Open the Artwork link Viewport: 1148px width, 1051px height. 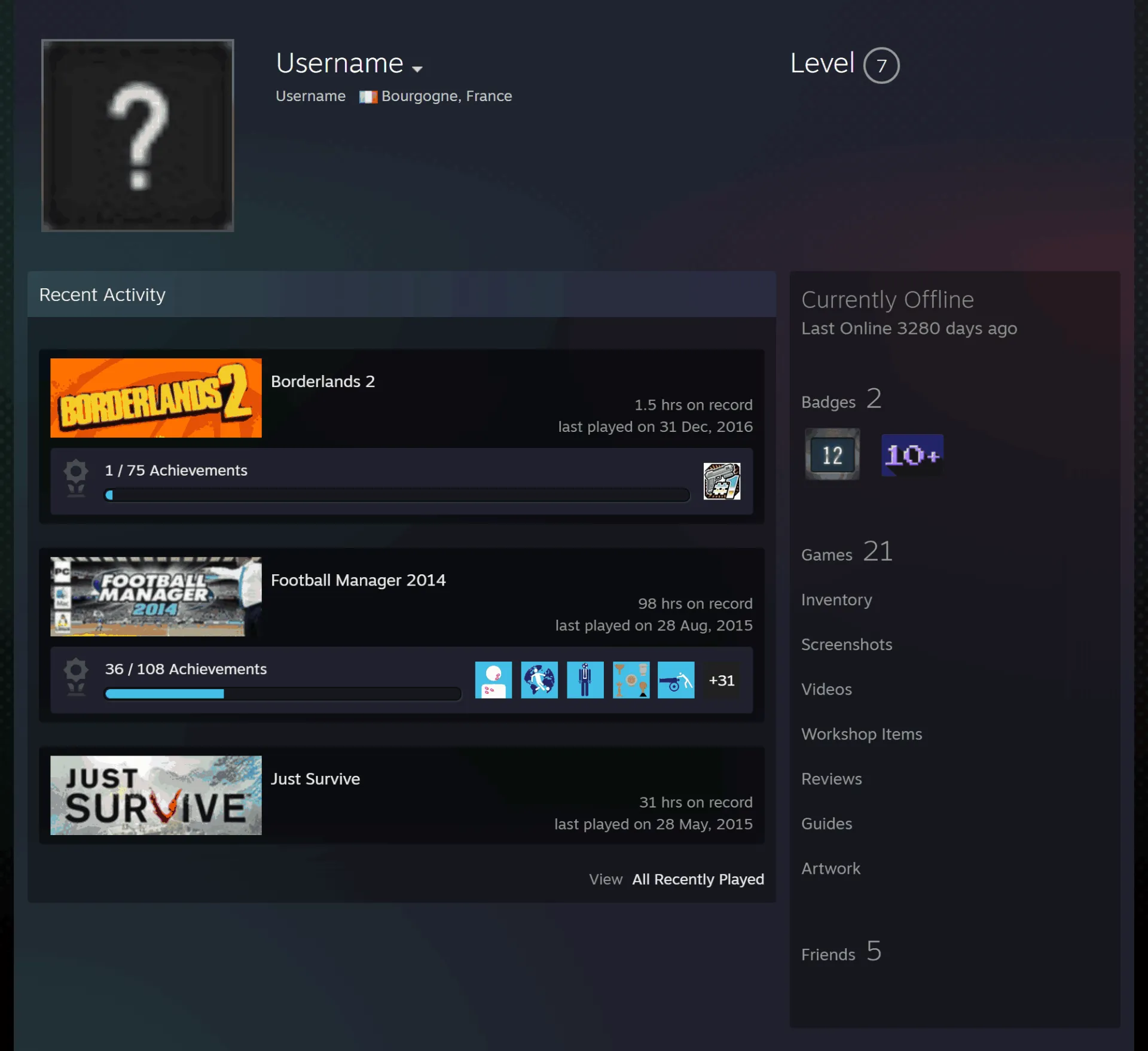tap(831, 869)
